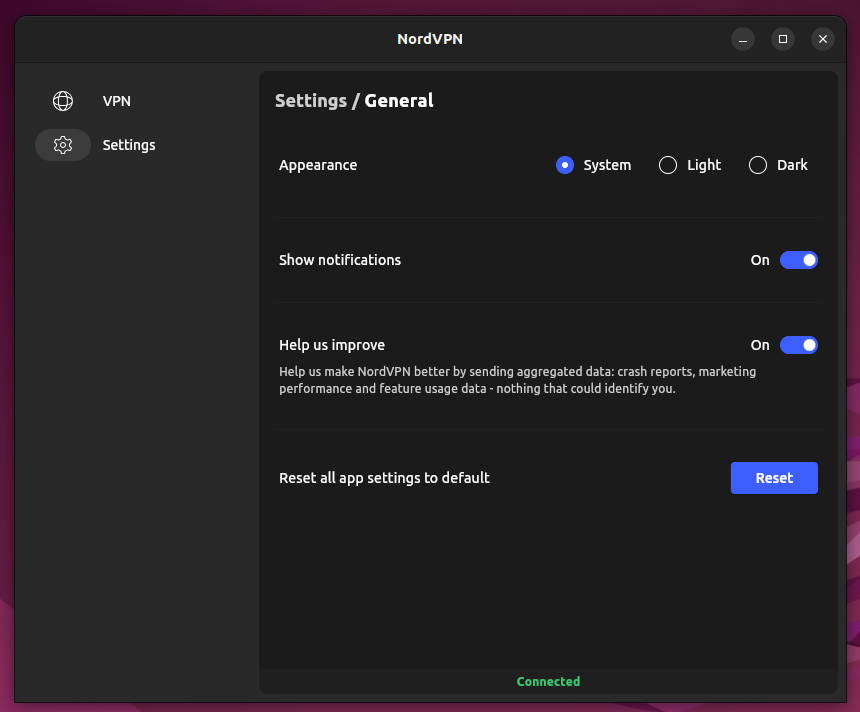Click the green Connected status text
This screenshot has height=712, width=860.
pos(548,681)
